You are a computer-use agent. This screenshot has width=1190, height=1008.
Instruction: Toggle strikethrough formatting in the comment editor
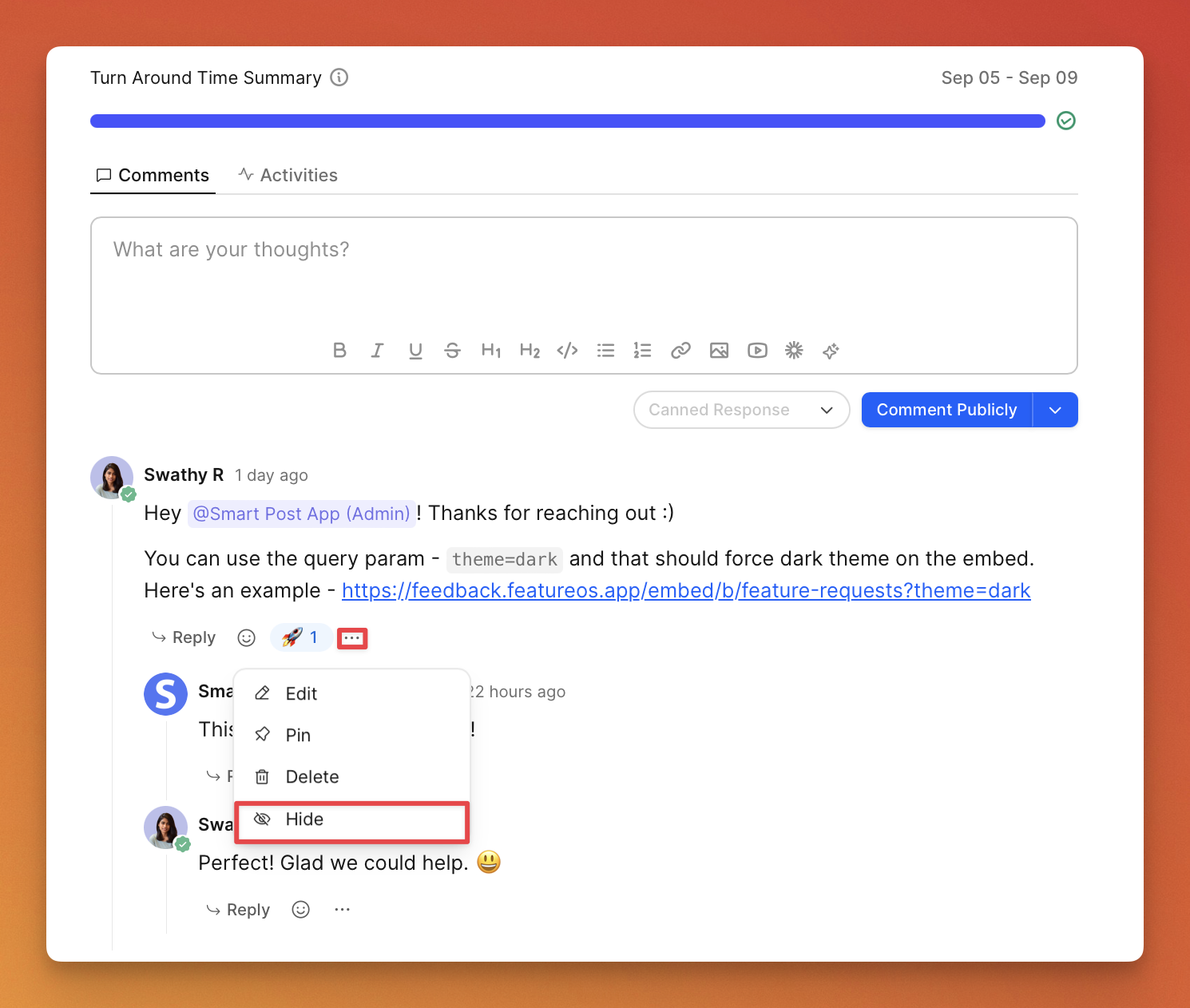point(453,351)
